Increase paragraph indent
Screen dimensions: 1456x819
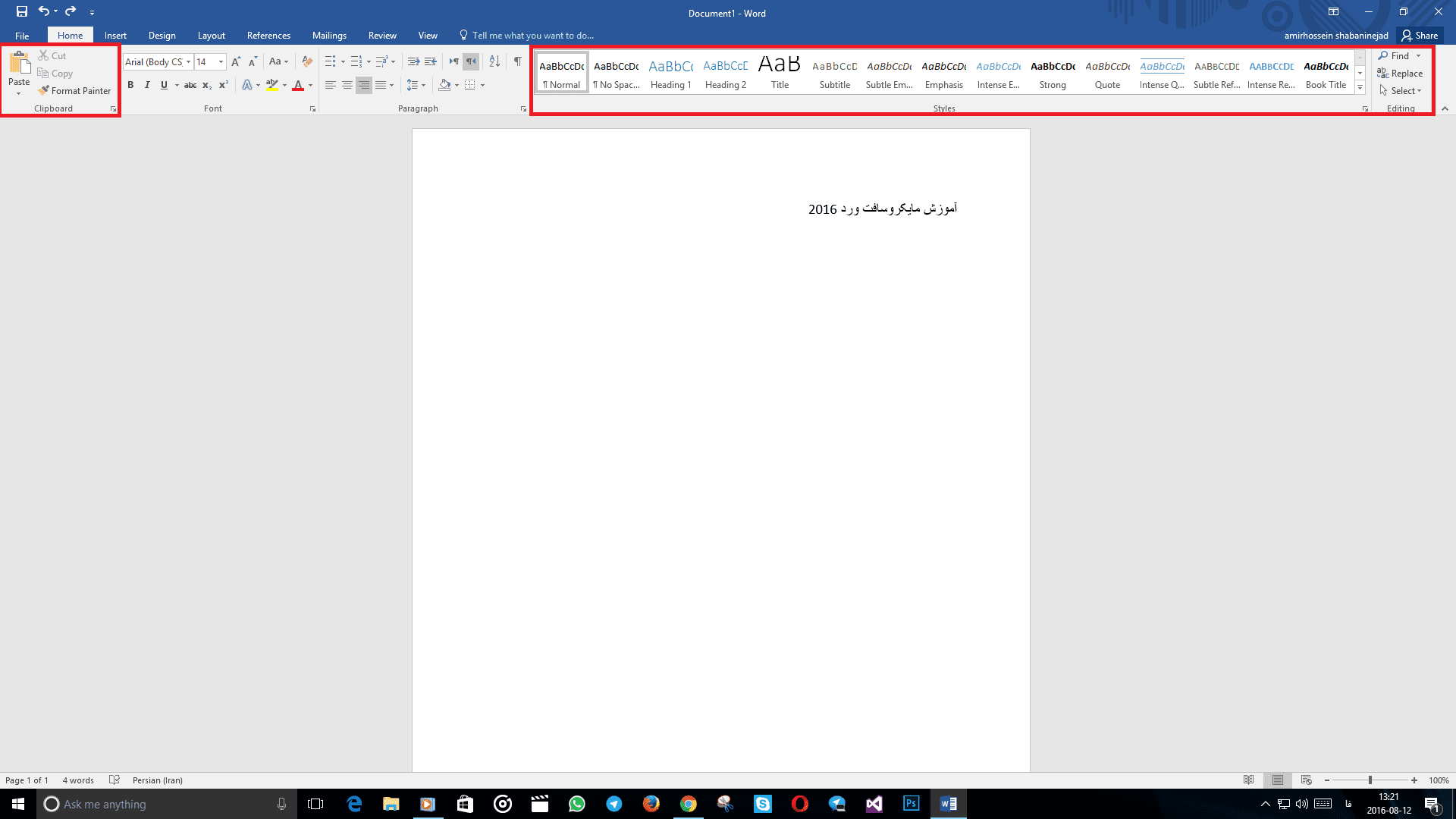coord(430,62)
